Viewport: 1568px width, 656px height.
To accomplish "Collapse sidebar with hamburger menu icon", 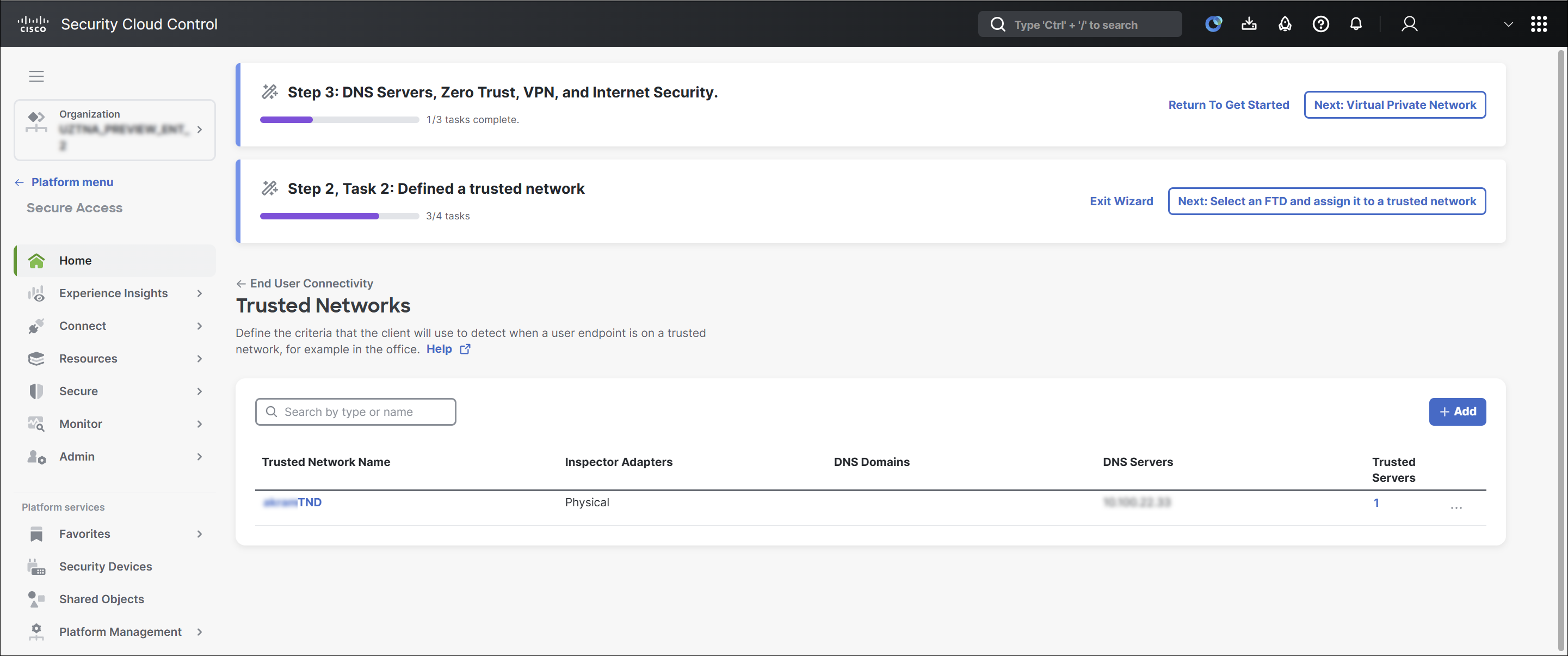I will point(36,76).
